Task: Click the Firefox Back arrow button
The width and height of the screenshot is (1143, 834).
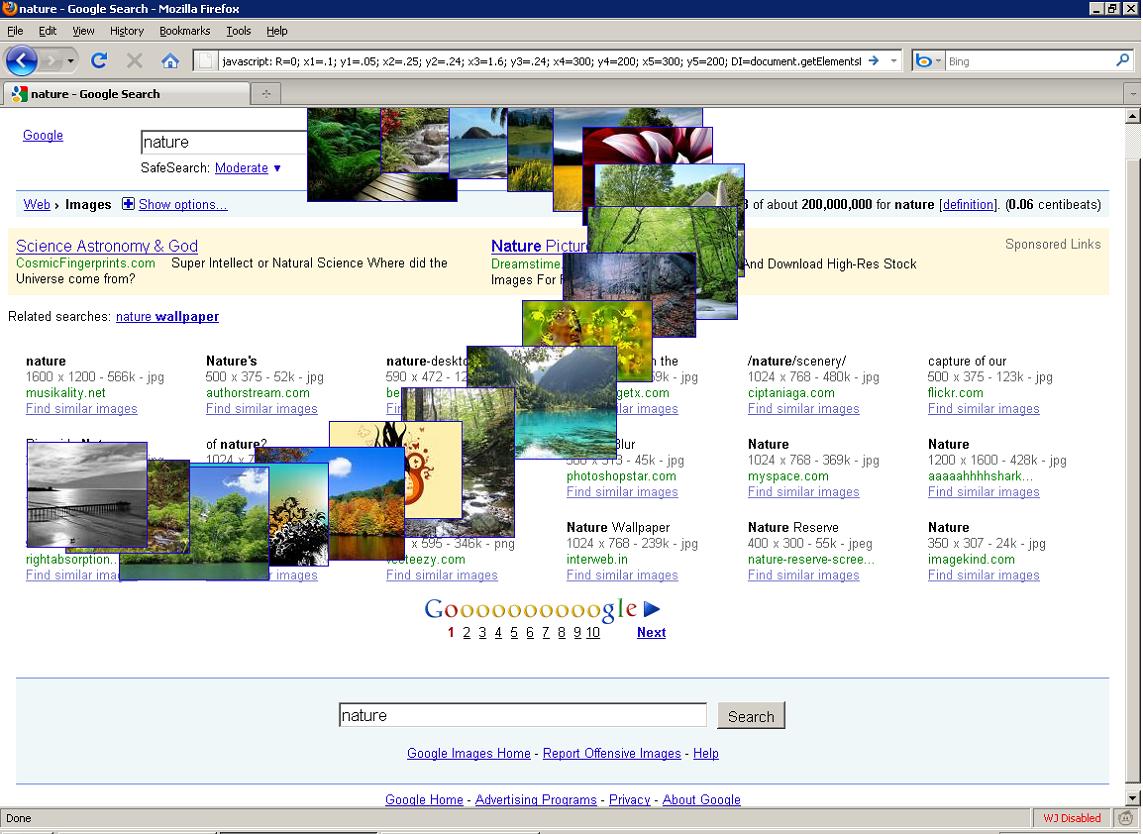Action: coord(21,61)
